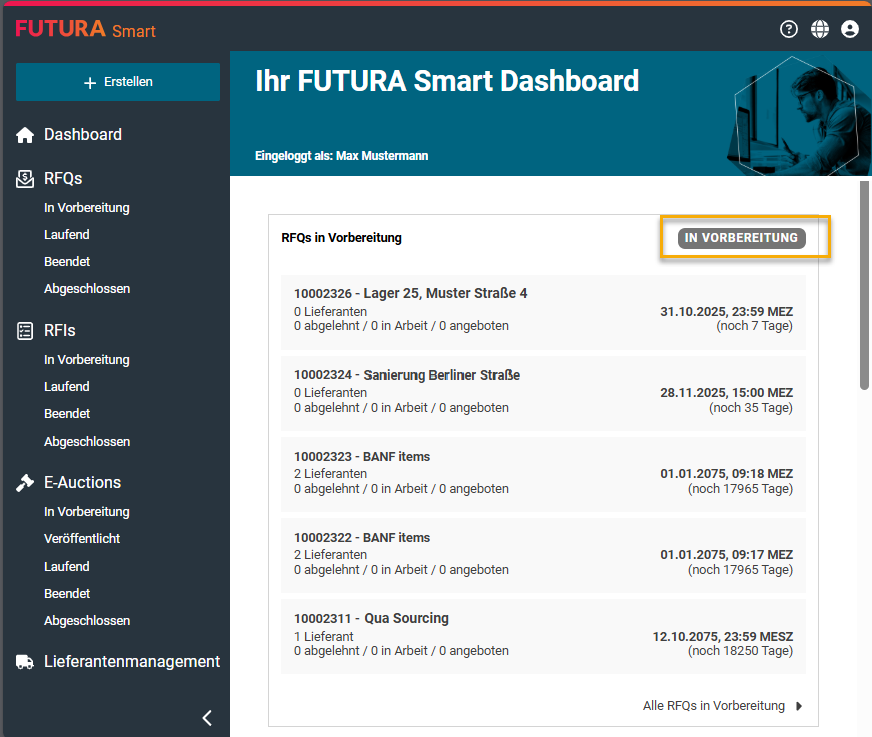Viewport: 872px width, 737px height.
Task: Select Laufend under RFQs
Action: pyautogui.click(x=67, y=235)
